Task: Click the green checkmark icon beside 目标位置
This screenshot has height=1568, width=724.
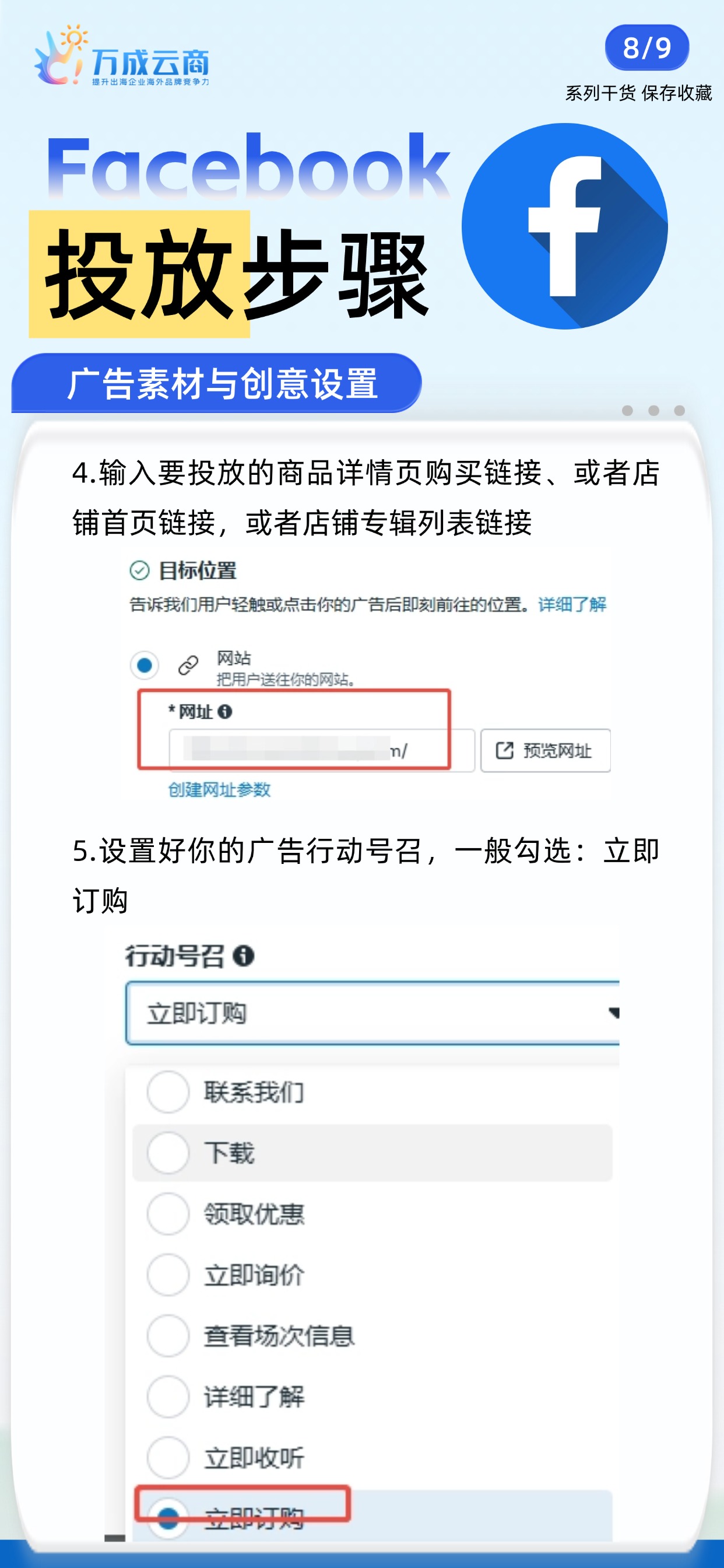Action: (x=139, y=570)
